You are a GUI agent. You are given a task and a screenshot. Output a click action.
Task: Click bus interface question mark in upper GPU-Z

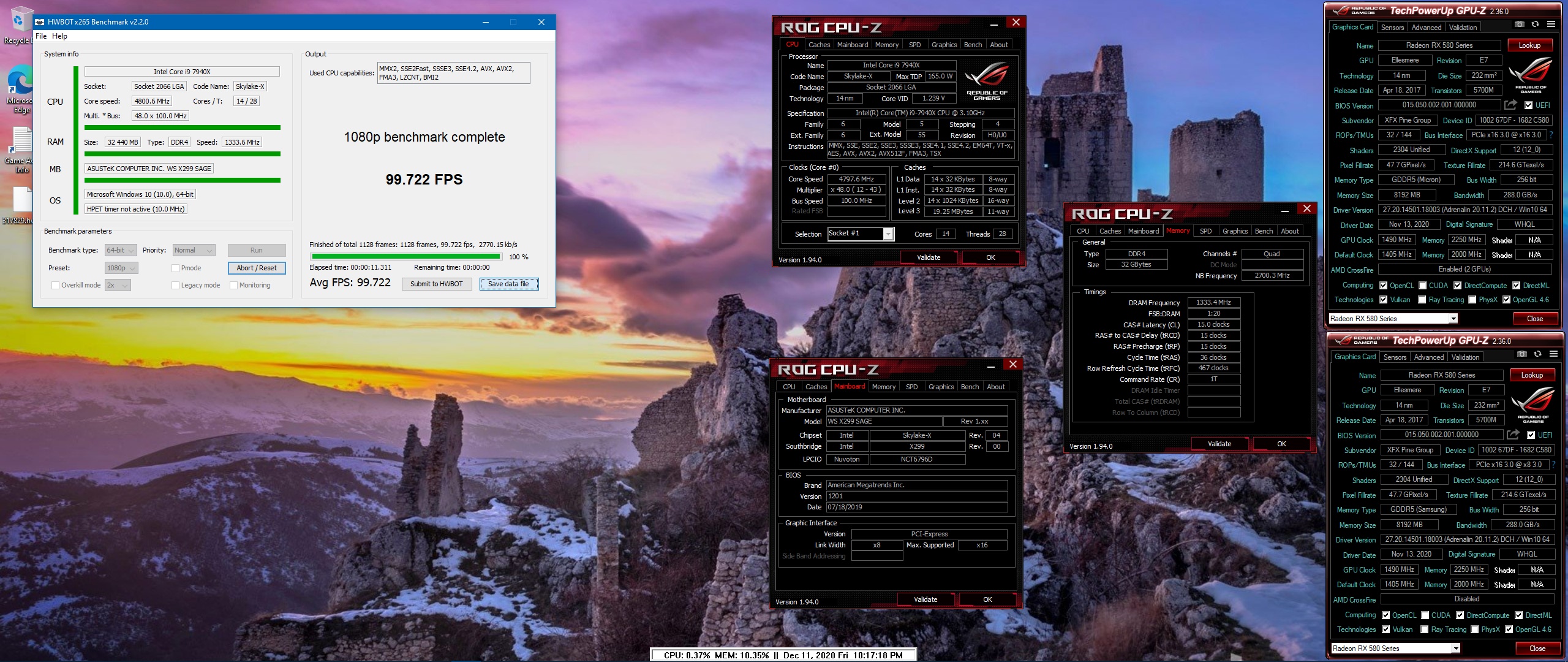(1551, 135)
